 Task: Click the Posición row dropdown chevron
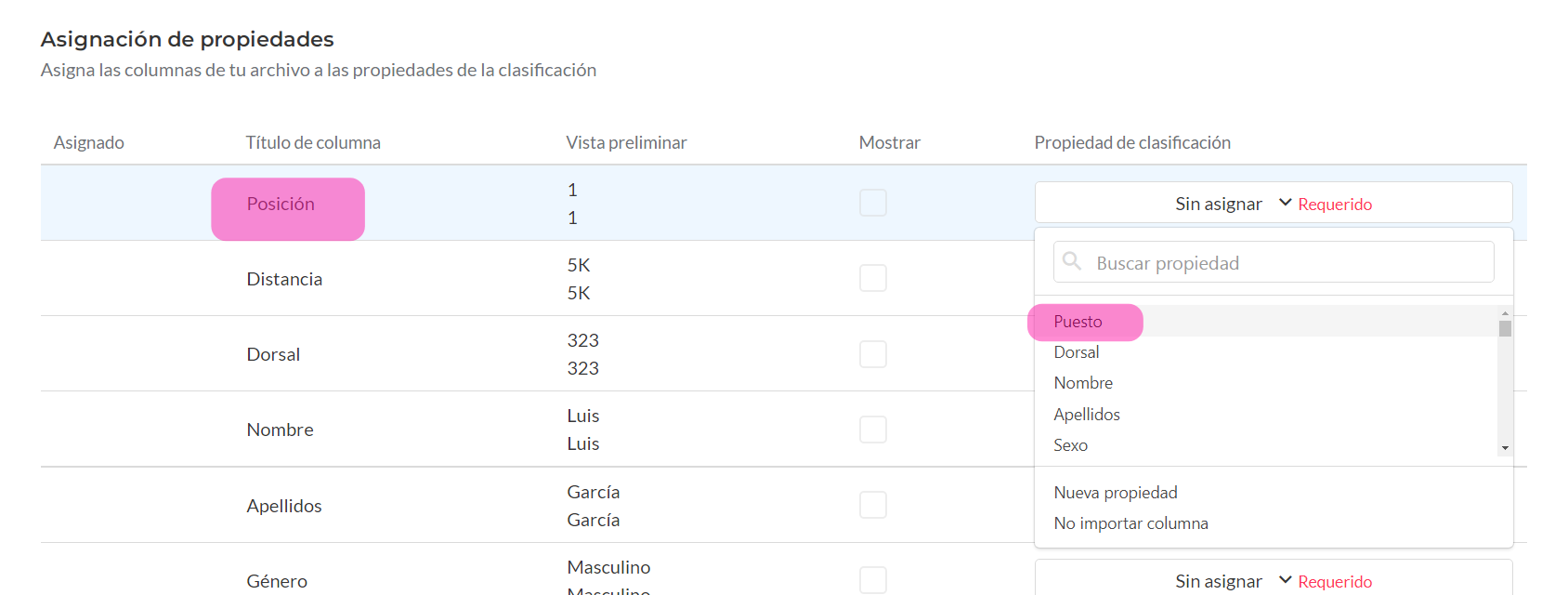(1286, 203)
